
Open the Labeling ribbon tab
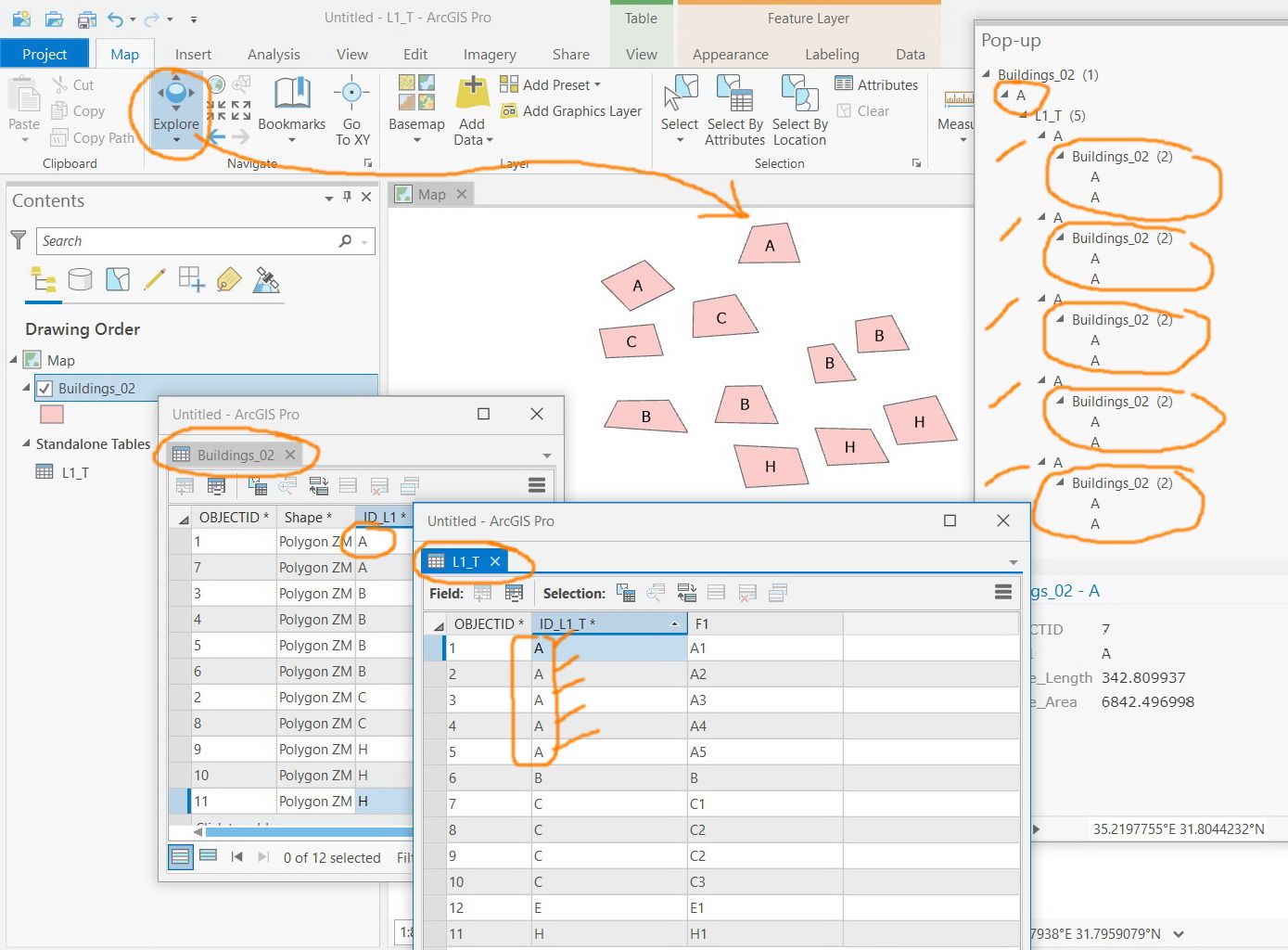pos(832,54)
